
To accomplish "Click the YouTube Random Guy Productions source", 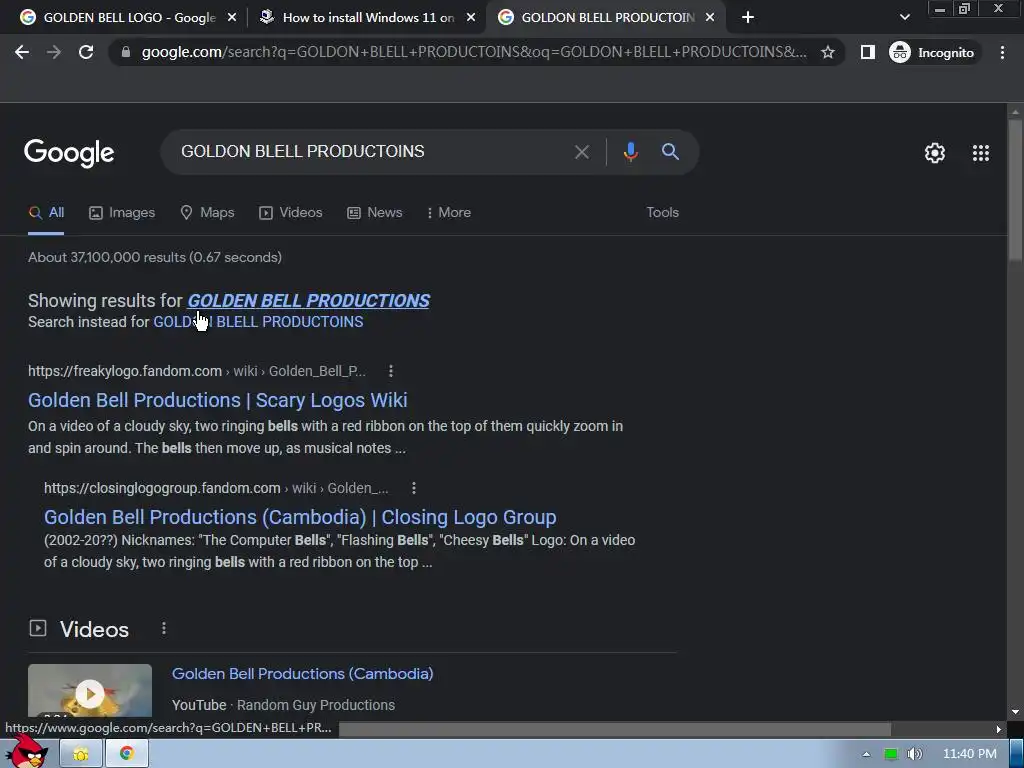I will [x=283, y=705].
